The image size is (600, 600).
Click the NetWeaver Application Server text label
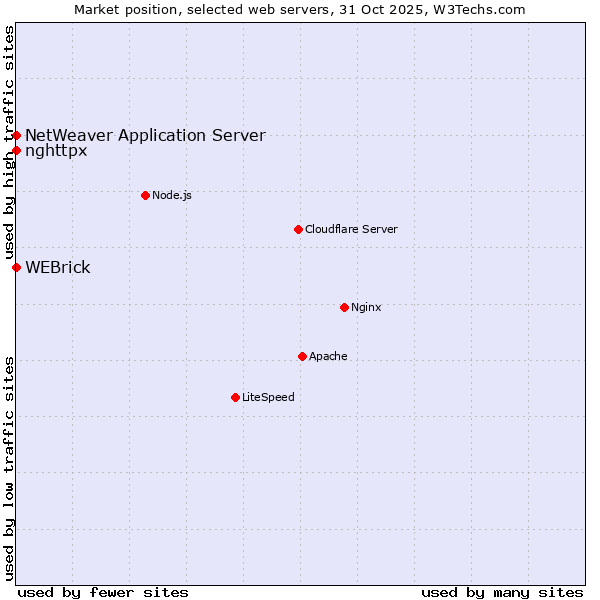coord(145,135)
